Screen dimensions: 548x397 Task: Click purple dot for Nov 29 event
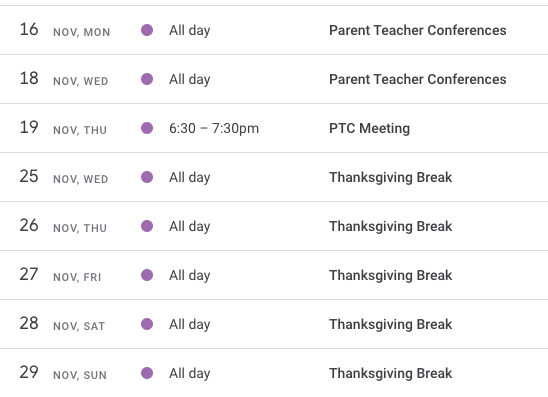click(x=147, y=373)
